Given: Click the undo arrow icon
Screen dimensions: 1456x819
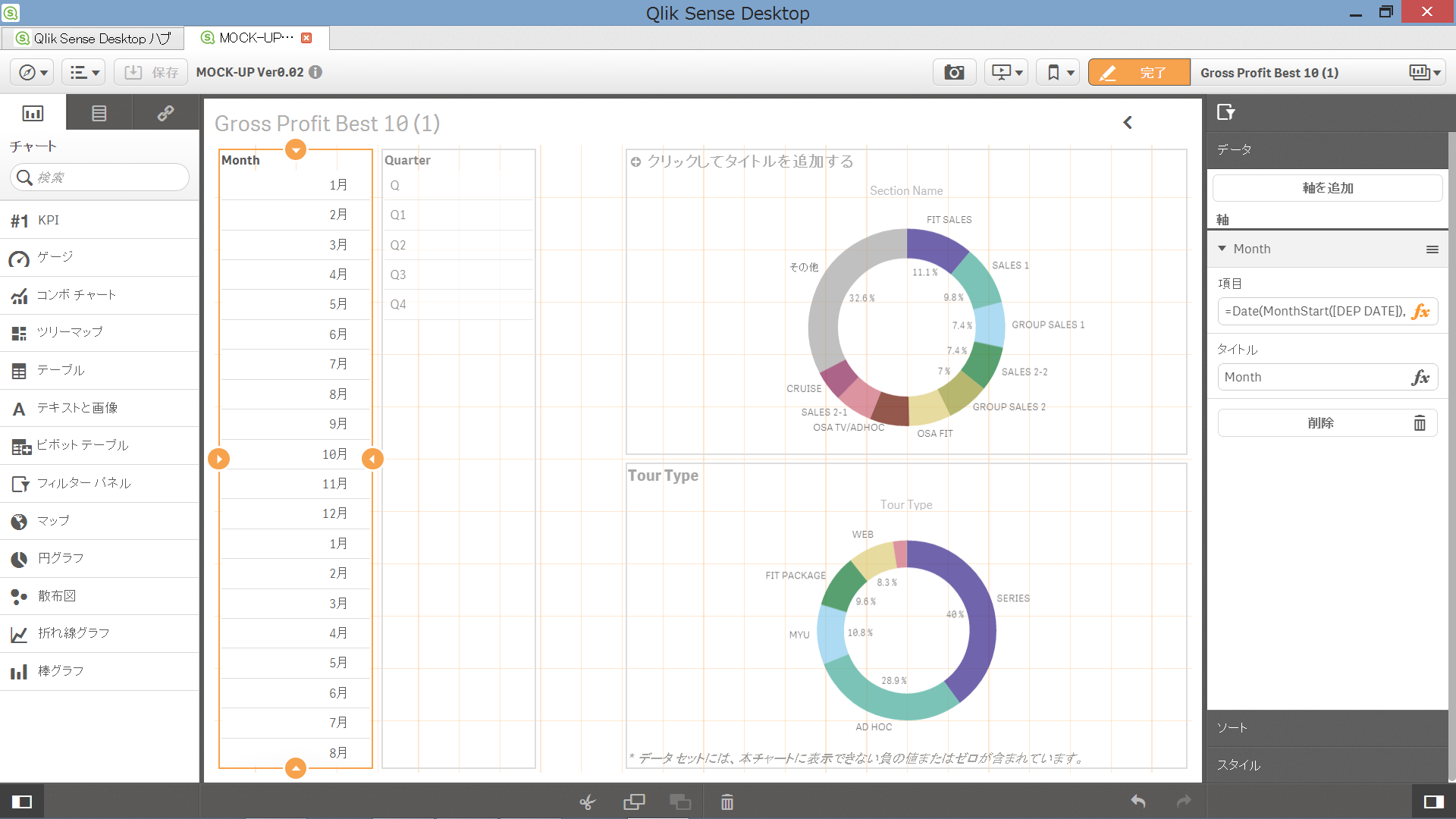Looking at the screenshot, I should point(1137,802).
